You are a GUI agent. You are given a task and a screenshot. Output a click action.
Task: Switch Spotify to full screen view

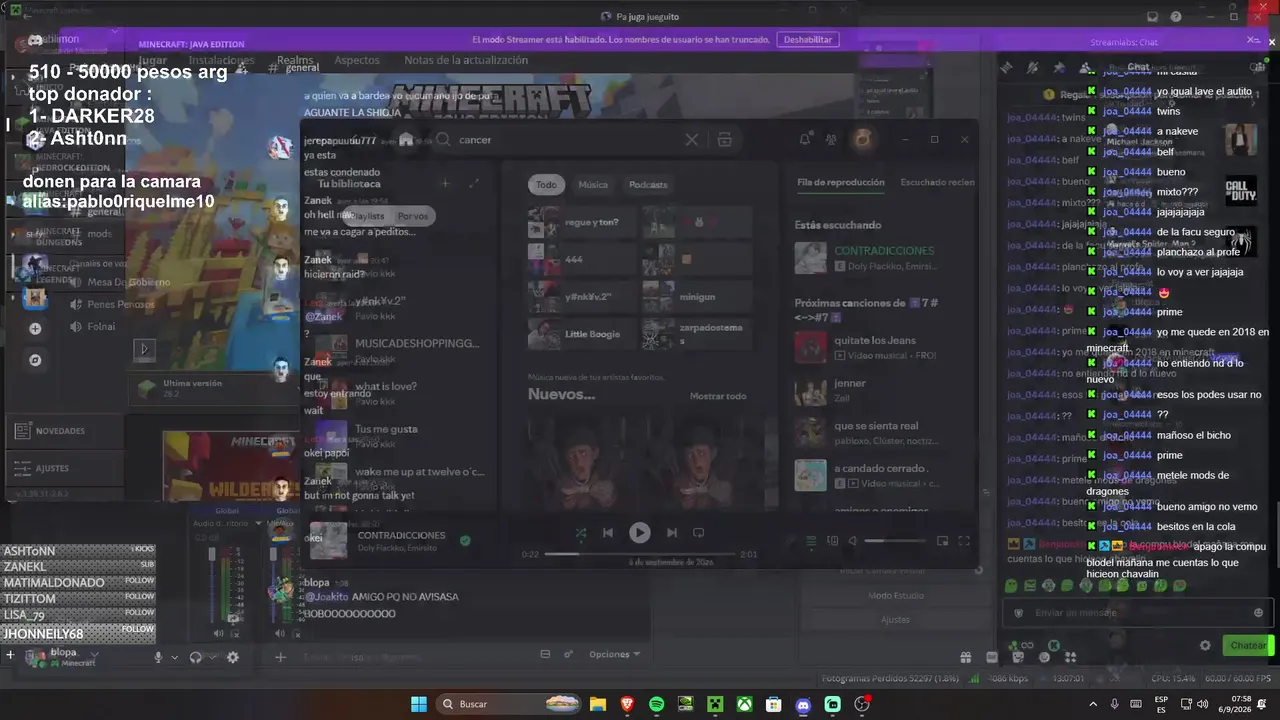coord(964,541)
